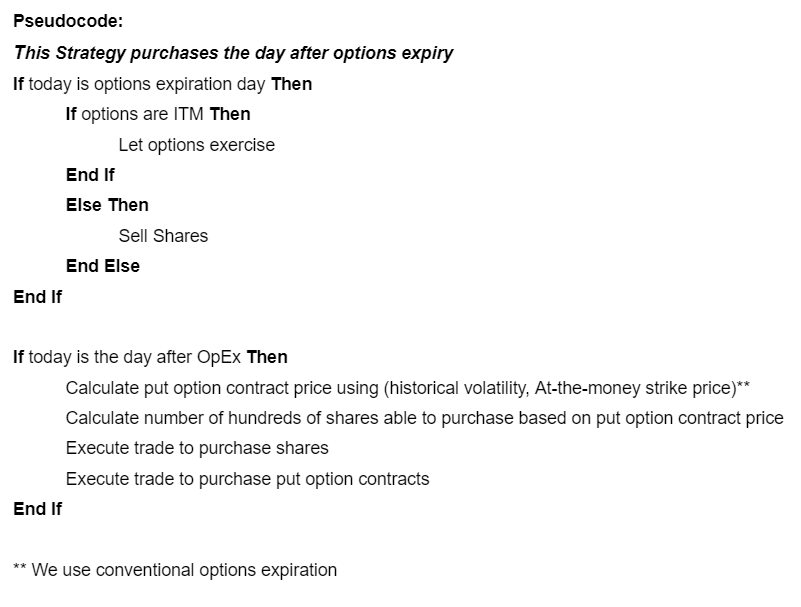Click "End If" directly under "Let options exercise"
The image size is (801, 607).
(x=90, y=175)
